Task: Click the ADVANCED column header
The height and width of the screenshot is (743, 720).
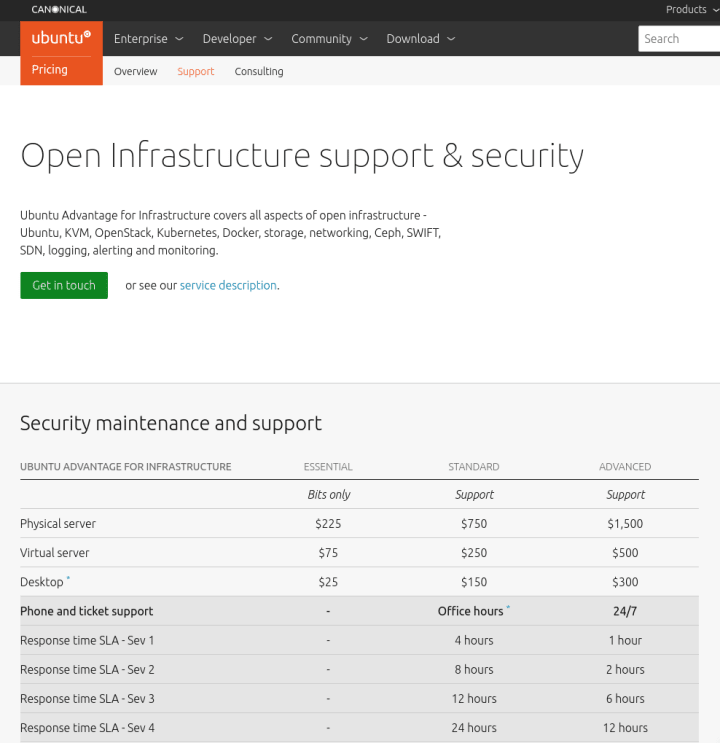Action: [625, 467]
